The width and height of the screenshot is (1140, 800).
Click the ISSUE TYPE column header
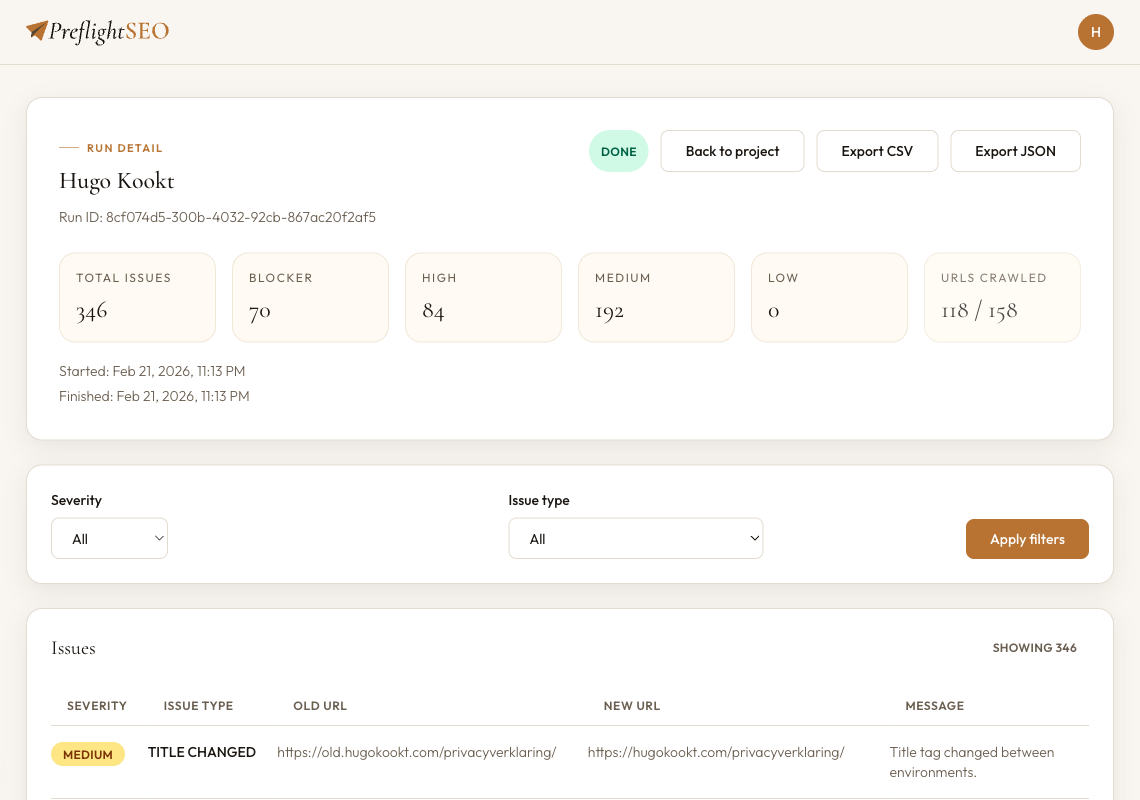(198, 705)
